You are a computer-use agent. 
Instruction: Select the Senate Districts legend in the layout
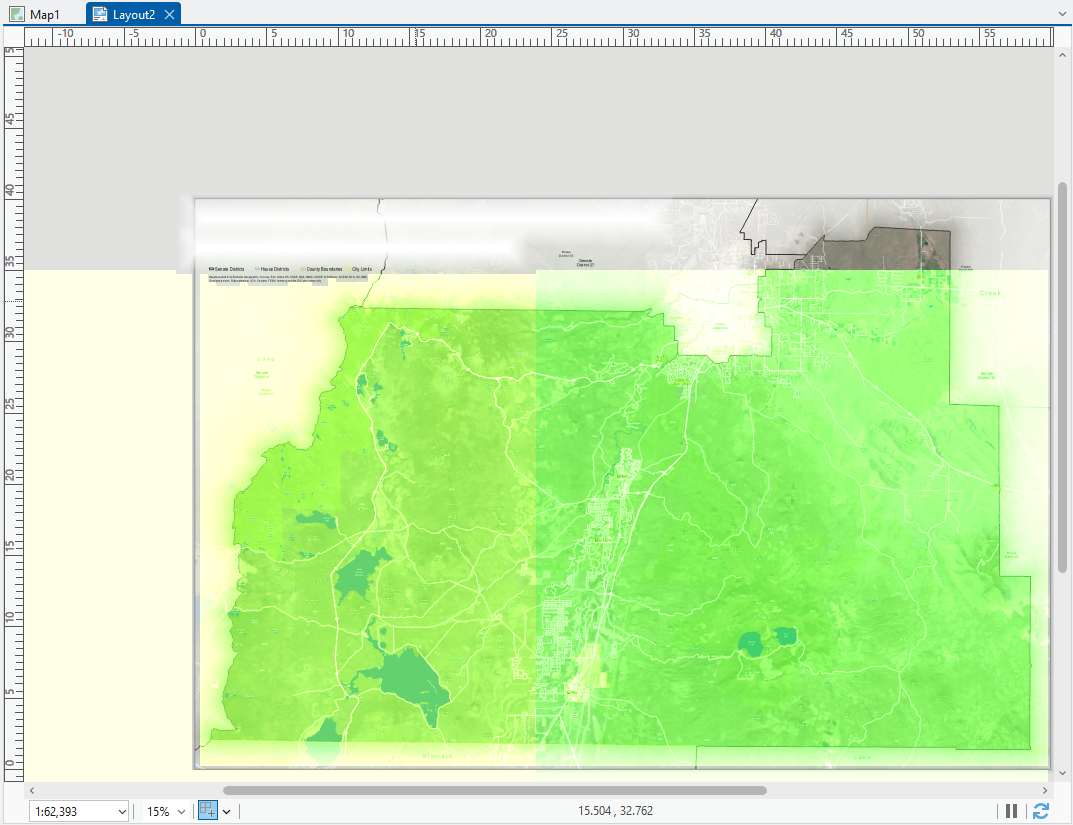226,269
